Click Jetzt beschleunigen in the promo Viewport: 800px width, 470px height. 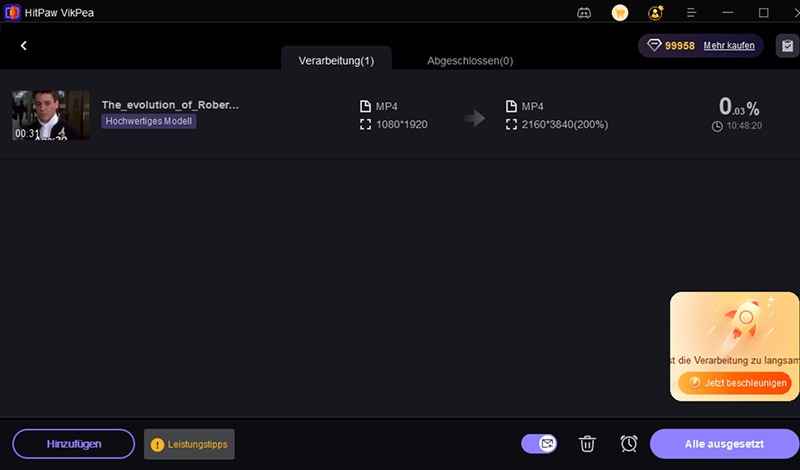click(x=735, y=383)
